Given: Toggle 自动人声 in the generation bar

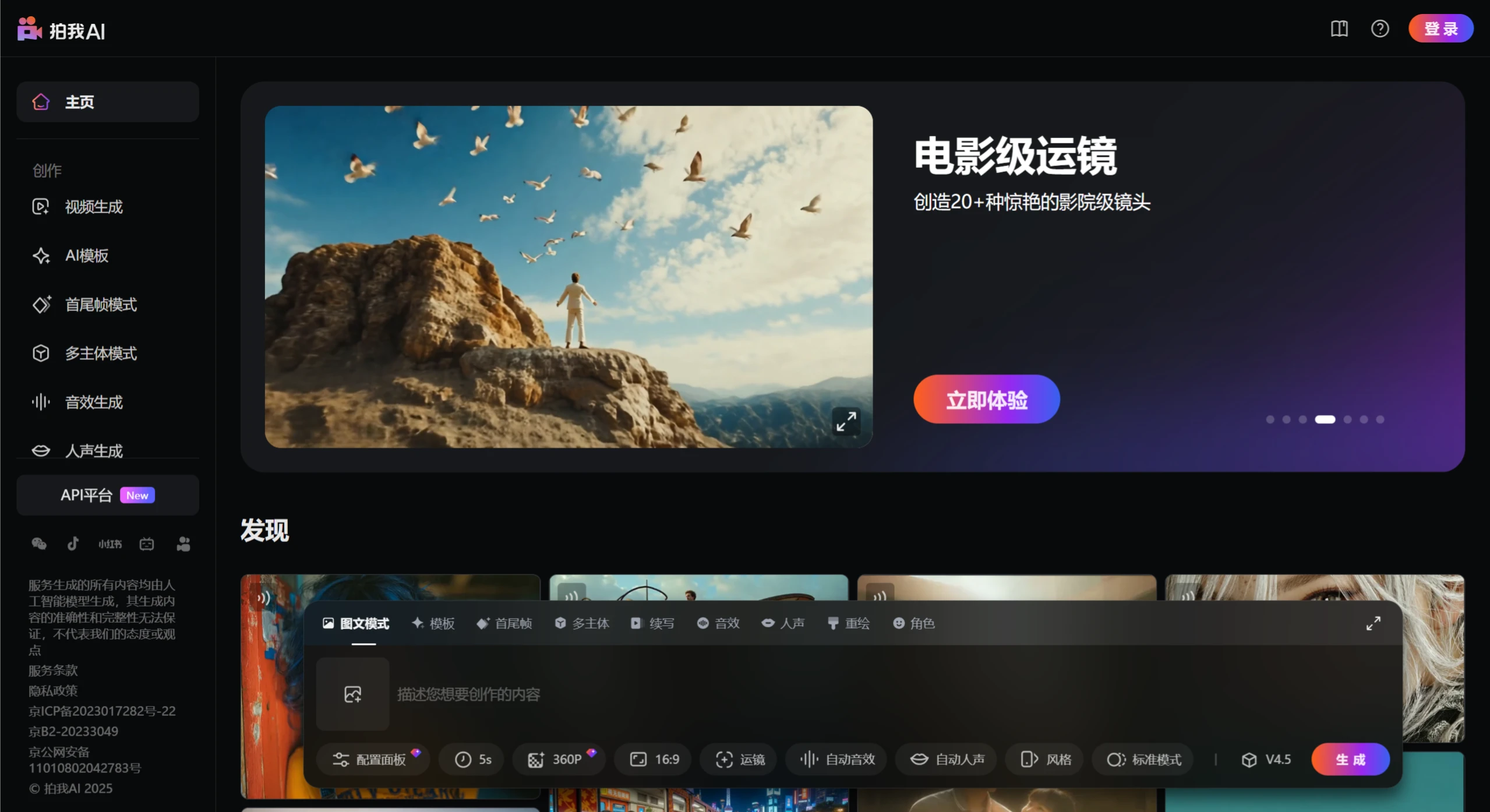Looking at the screenshot, I should (x=945, y=759).
